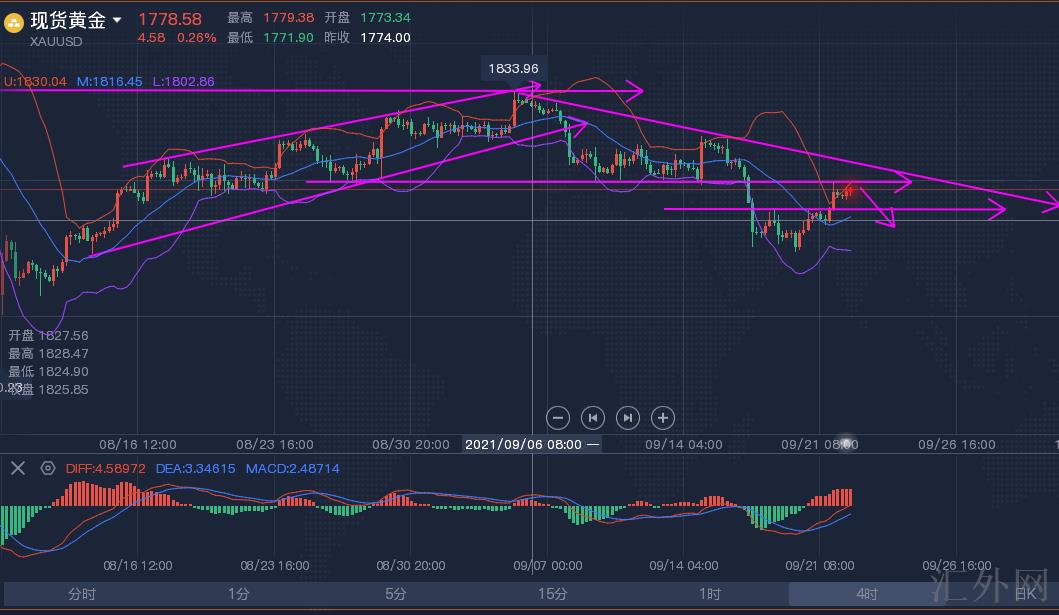
Task: Click the current price 1778.58
Action: click(169, 19)
